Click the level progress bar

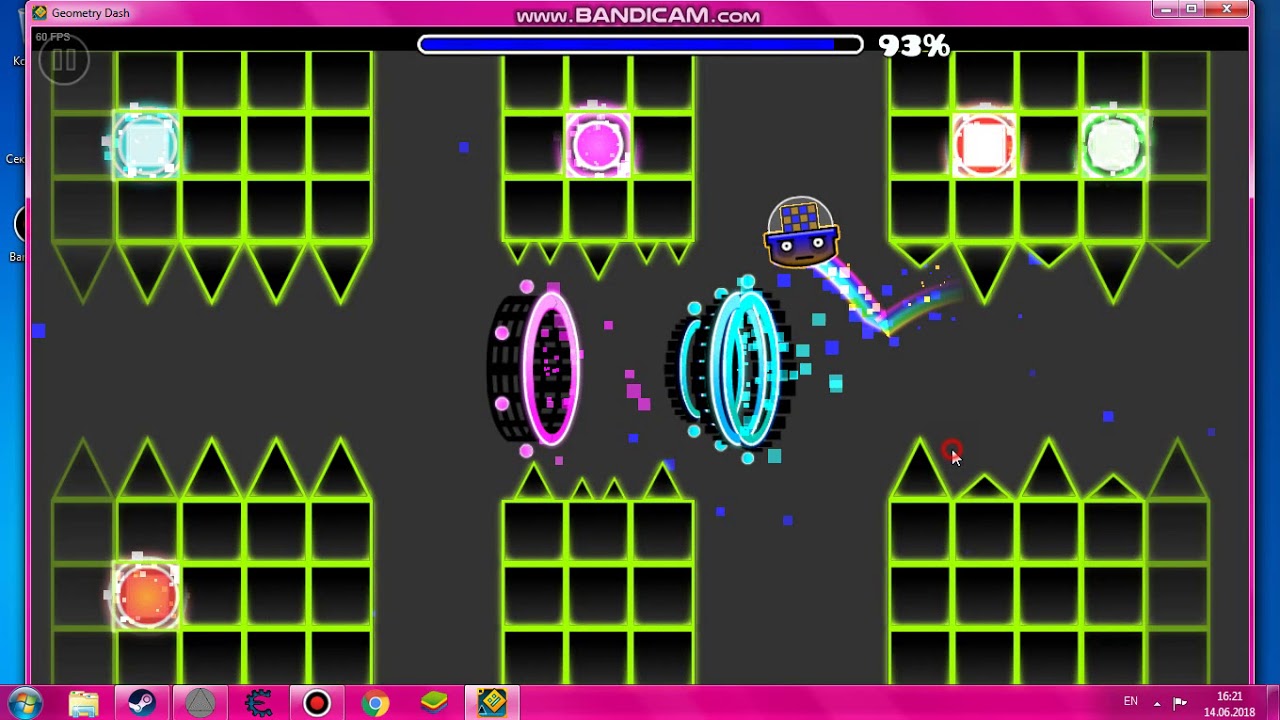pyautogui.click(x=640, y=45)
